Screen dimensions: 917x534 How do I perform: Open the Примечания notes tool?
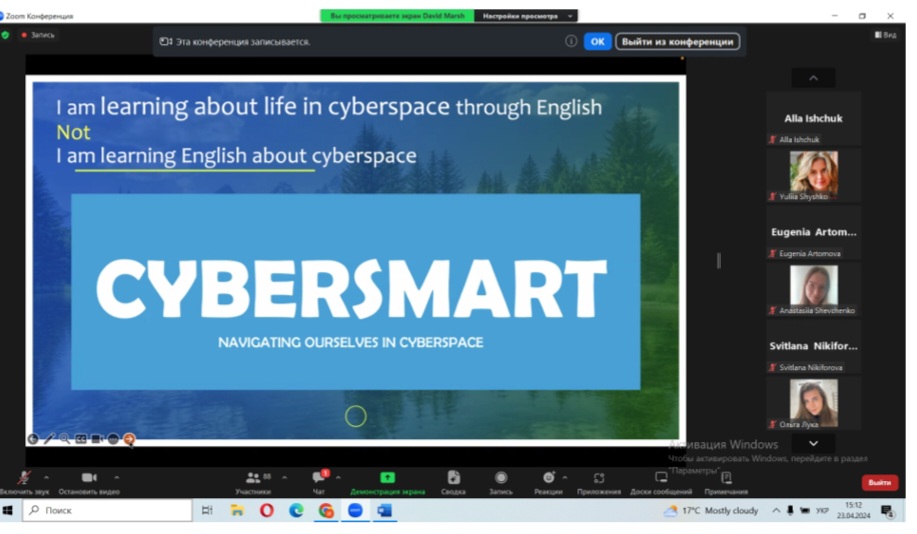click(726, 478)
